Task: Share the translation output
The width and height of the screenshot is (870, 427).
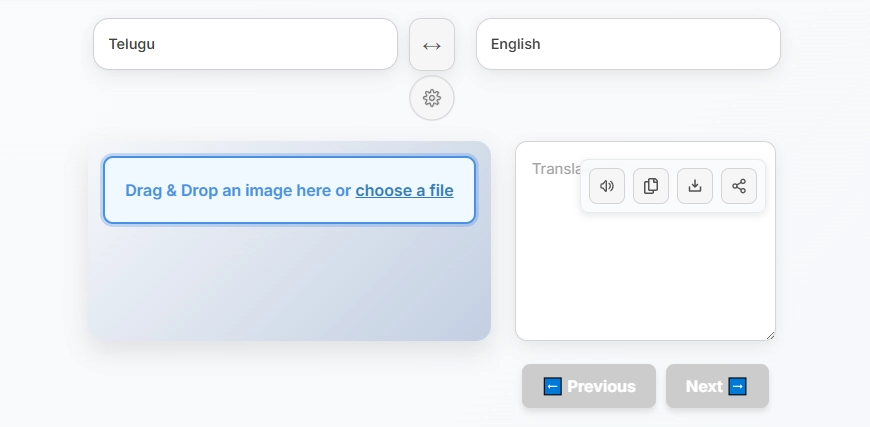Action: coord(739,186)
